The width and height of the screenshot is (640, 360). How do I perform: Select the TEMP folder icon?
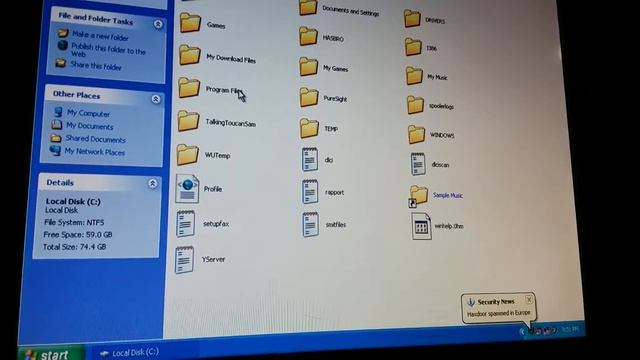(309, 128)
